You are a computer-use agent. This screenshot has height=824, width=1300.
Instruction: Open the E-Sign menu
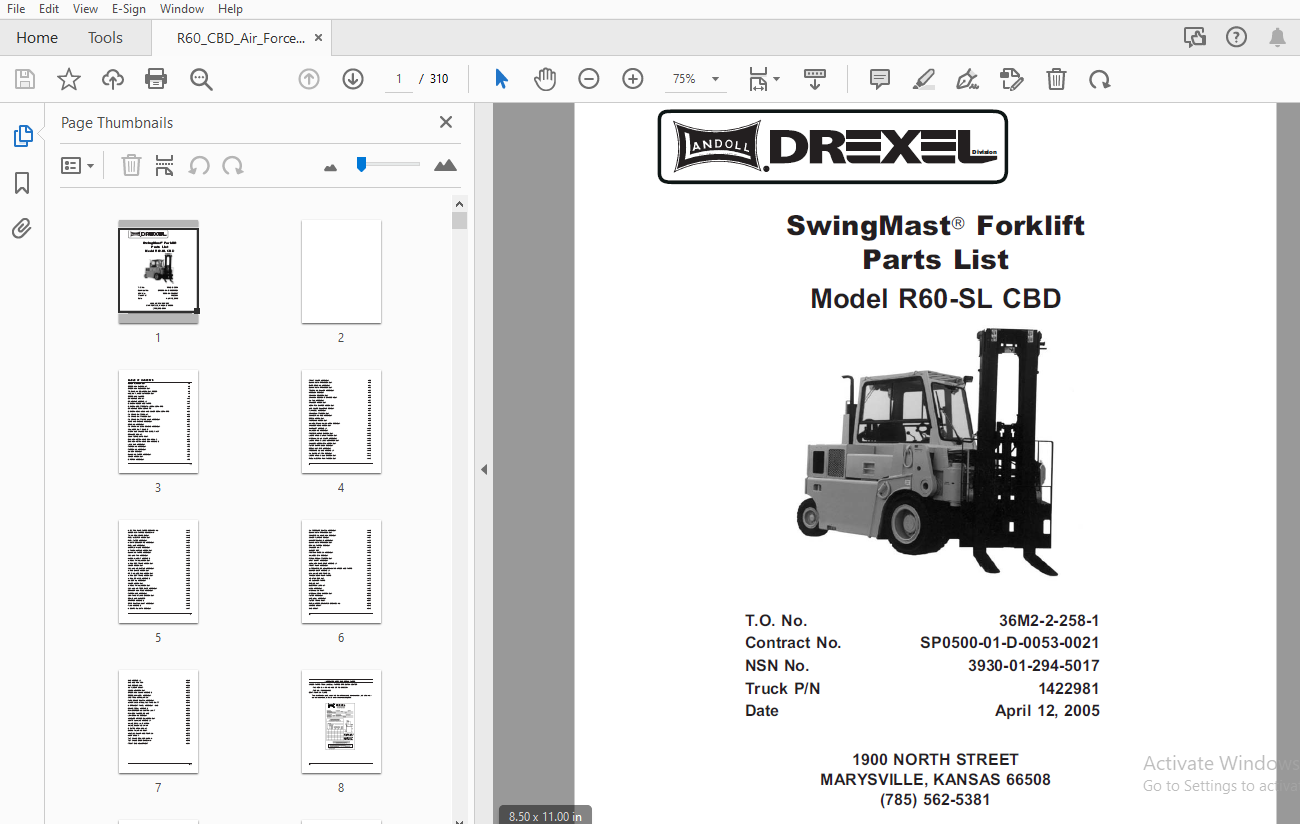[x=129, y=9]
